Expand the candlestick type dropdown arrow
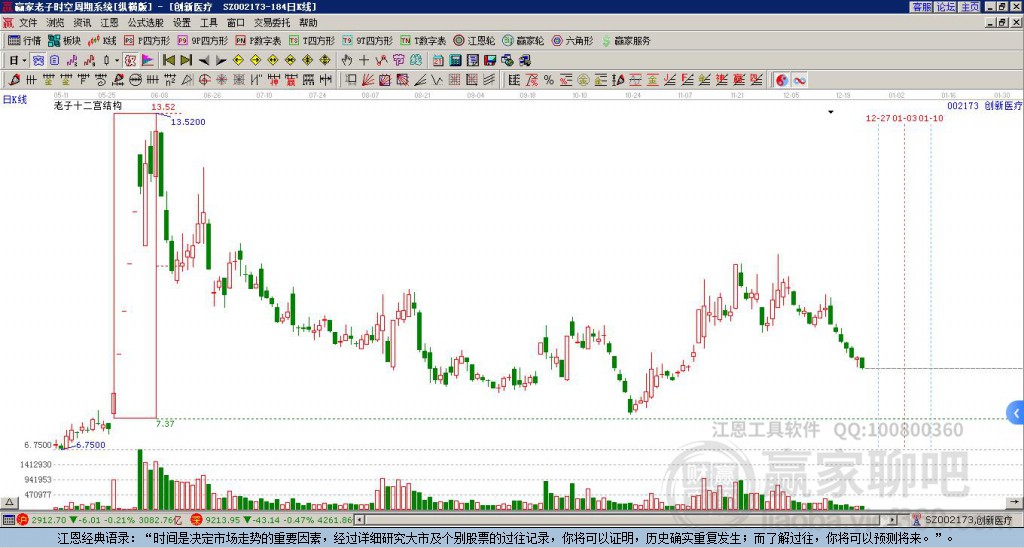The width and height of the screenshot is (1024, 548). click(117, 60)
